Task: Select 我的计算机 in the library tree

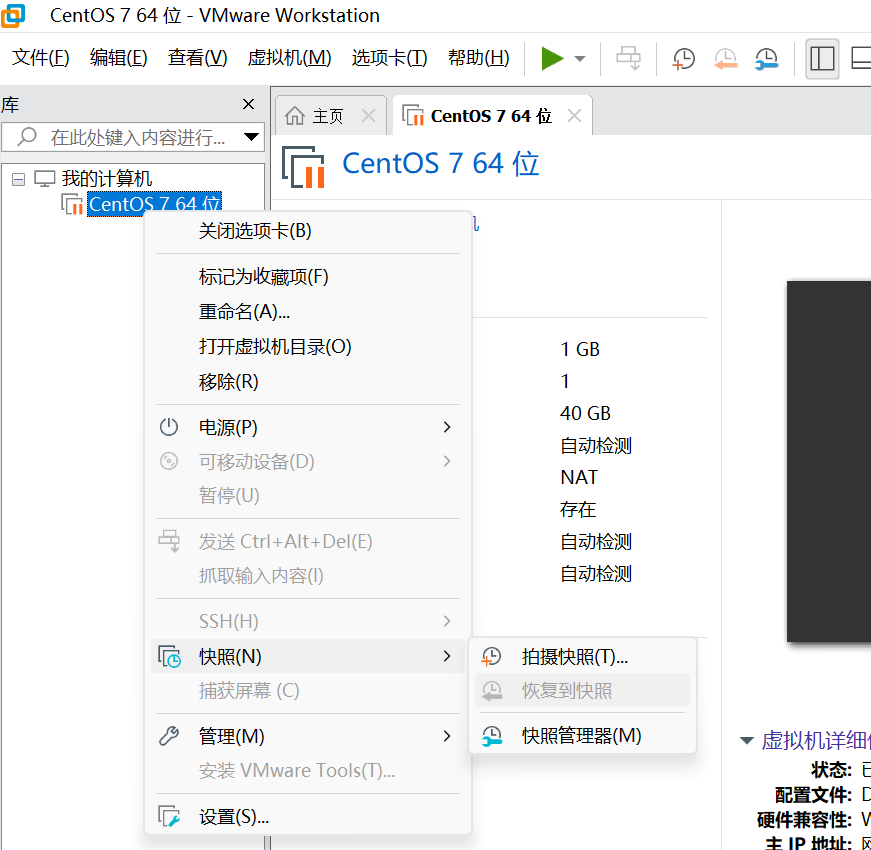Action: click(107, 178)
